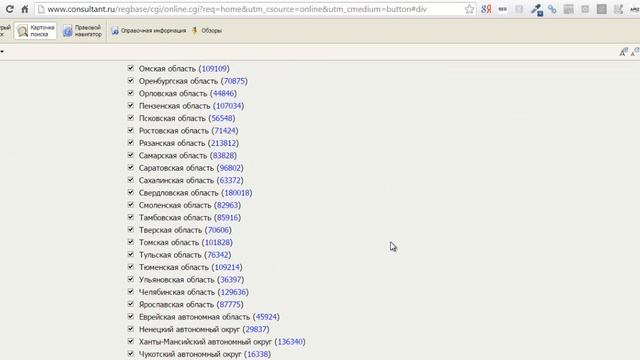Uncheck Тамбовская область checkbox

tap(131, 217)
